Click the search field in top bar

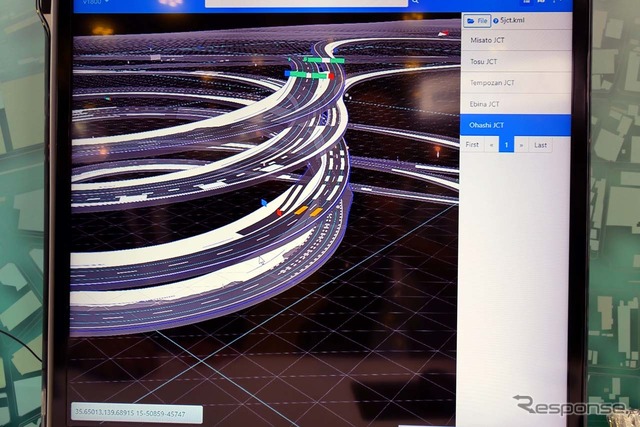[x=306, y=2]
